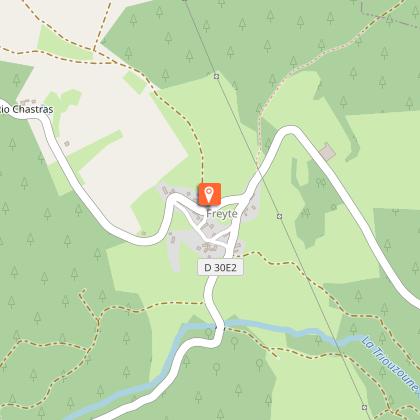The image size is (420, 420).
Task: Click the Chastras hamlet buildings cluster
Action: (x=28, y=101)
